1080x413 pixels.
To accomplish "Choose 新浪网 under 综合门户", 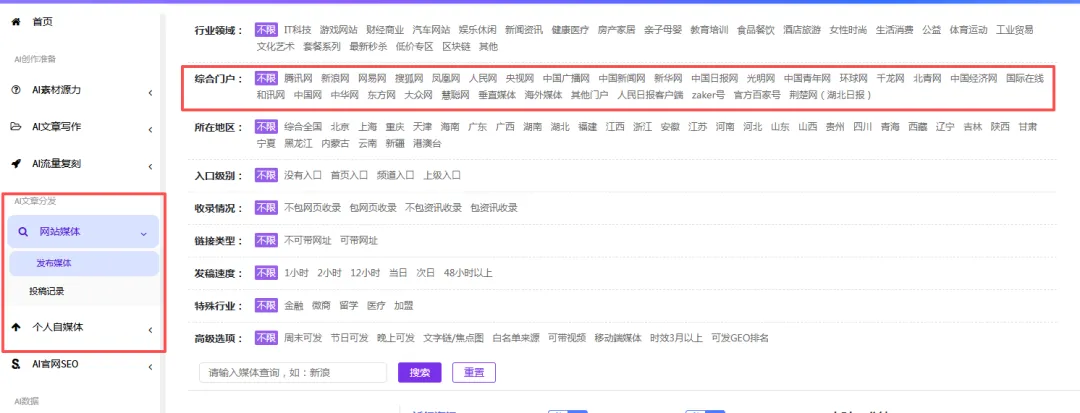I will click(335, 78).
